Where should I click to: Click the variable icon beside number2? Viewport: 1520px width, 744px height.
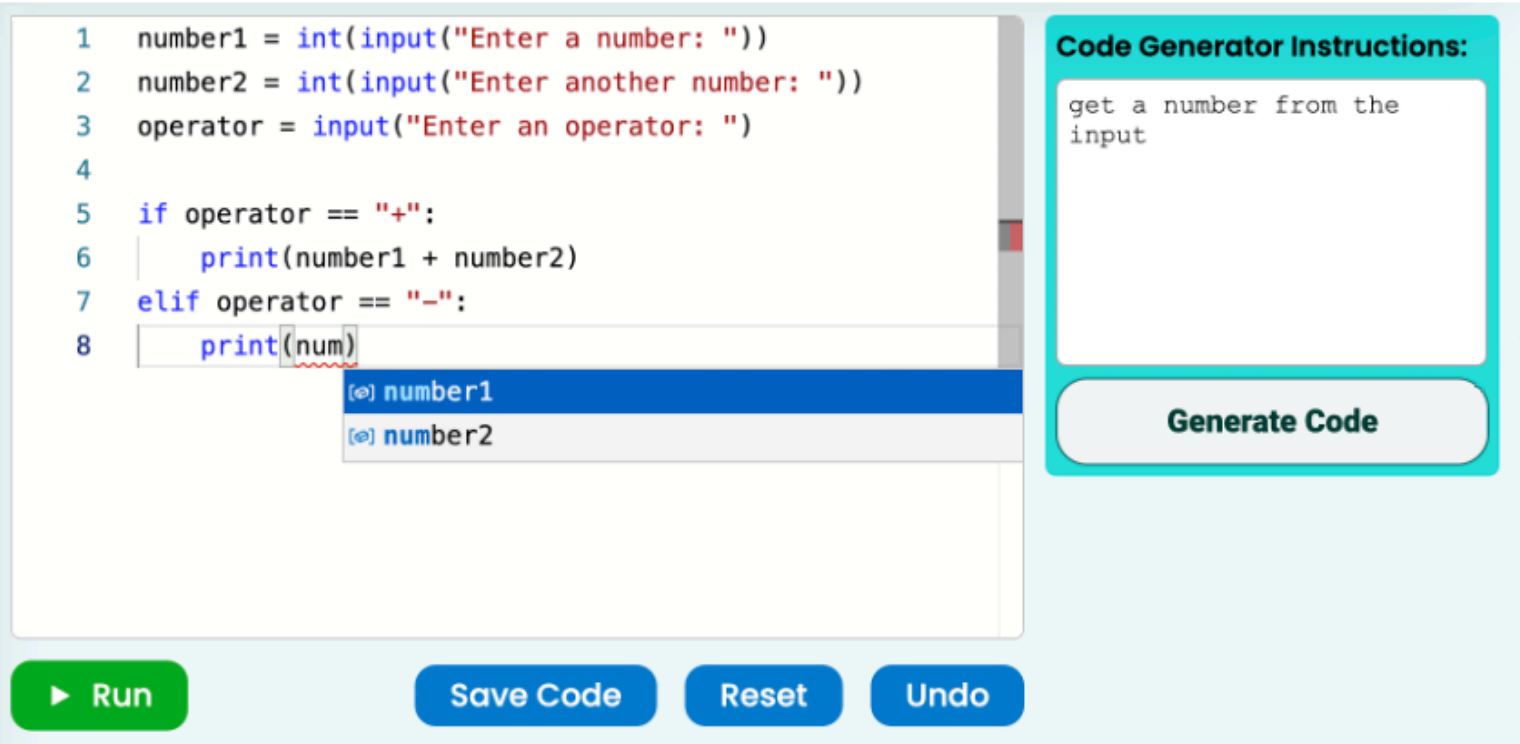pyautogui.click(x=360, y=437)
